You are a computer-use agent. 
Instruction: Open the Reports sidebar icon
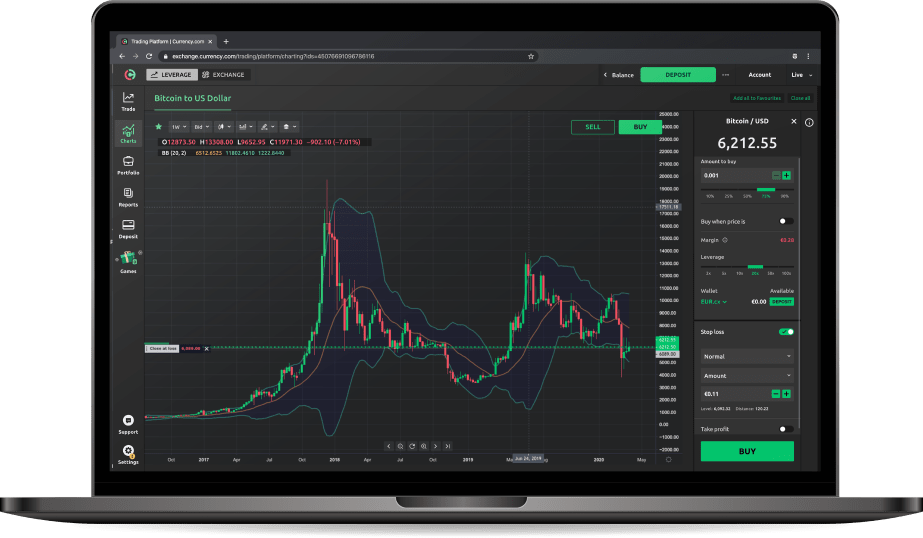point(128,196)
